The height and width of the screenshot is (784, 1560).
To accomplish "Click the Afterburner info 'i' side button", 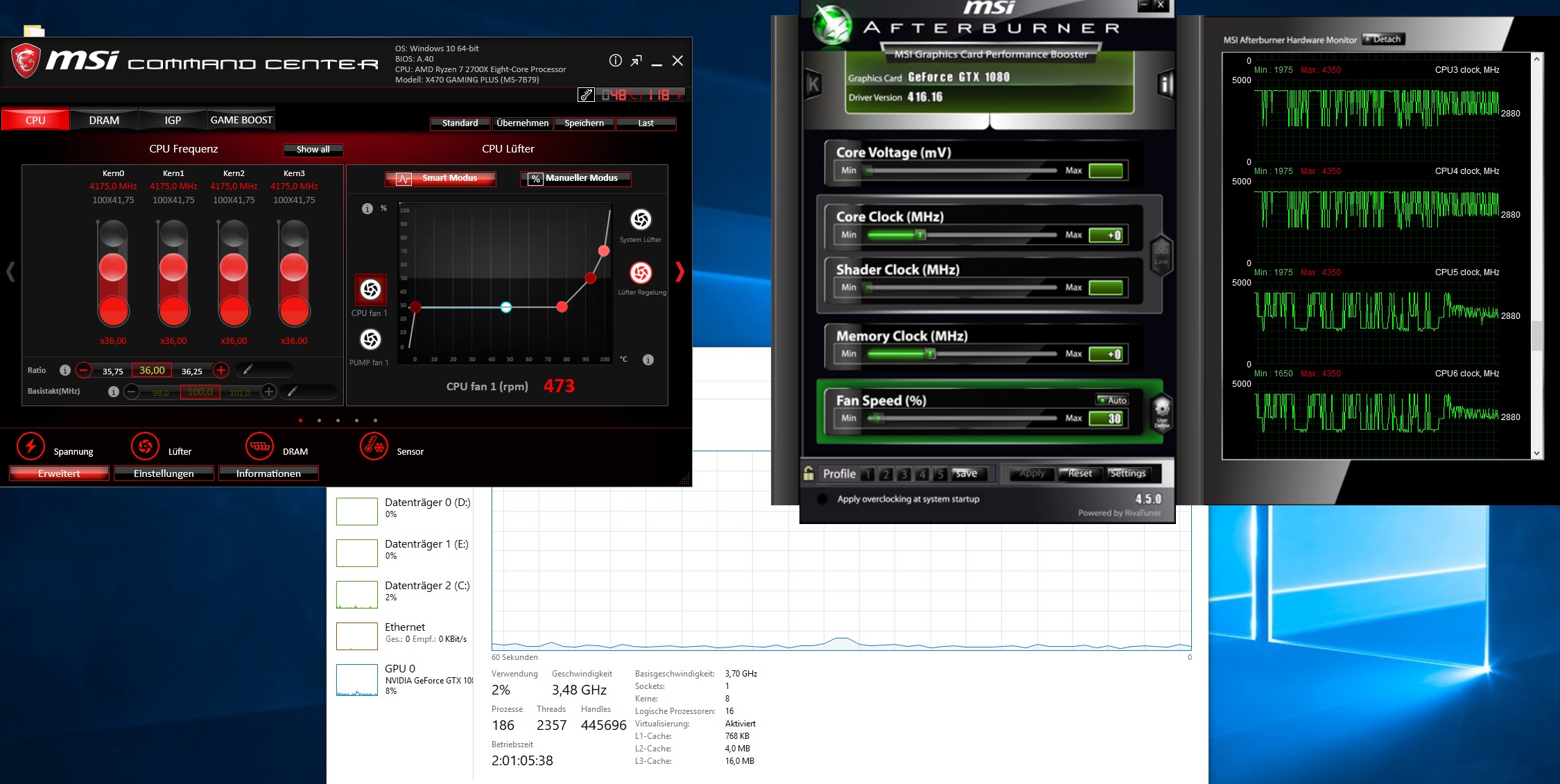I will tap(1165, 85).
